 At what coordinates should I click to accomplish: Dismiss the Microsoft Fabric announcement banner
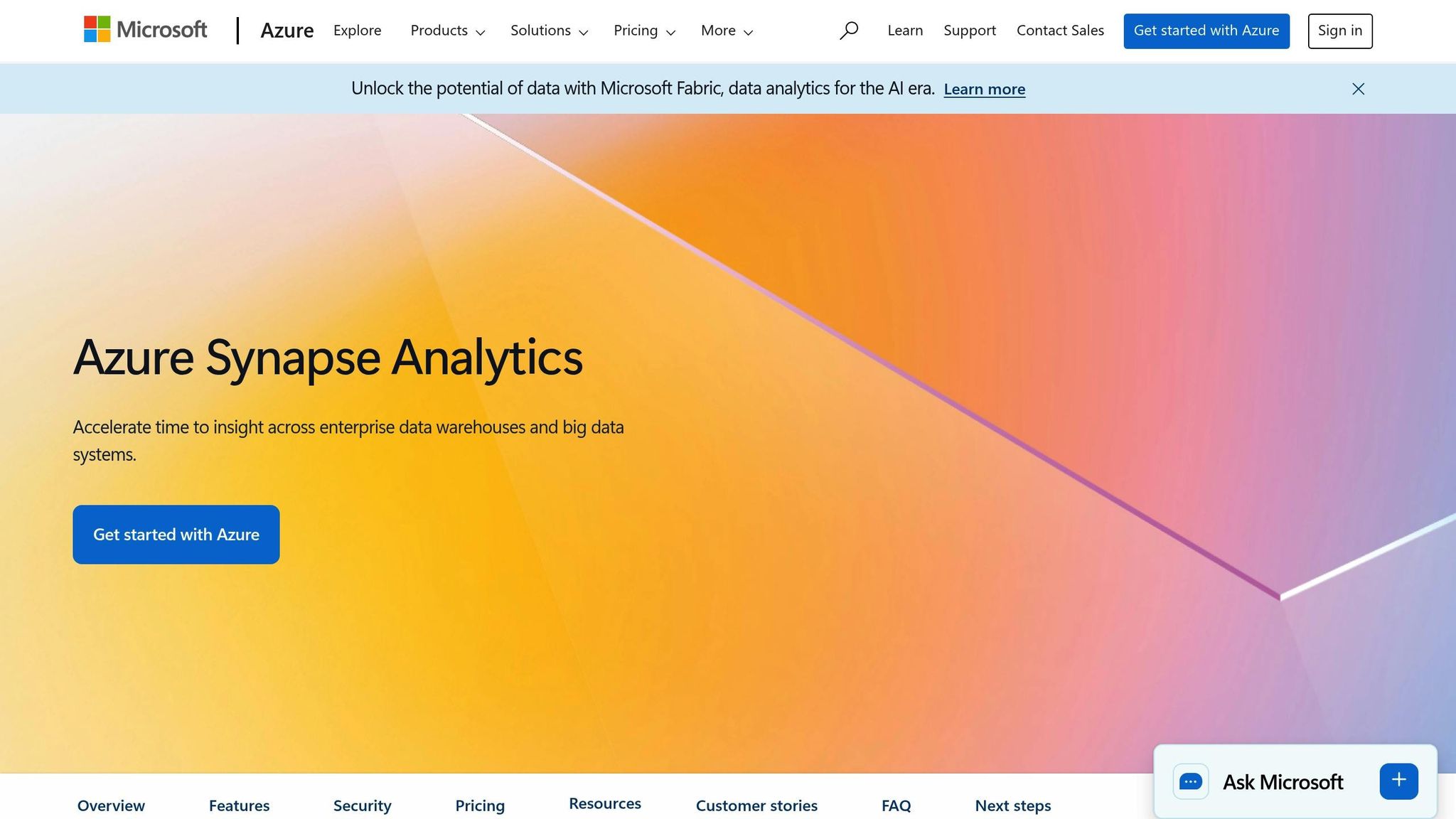pyautogui.click(x=1358, y=89)
